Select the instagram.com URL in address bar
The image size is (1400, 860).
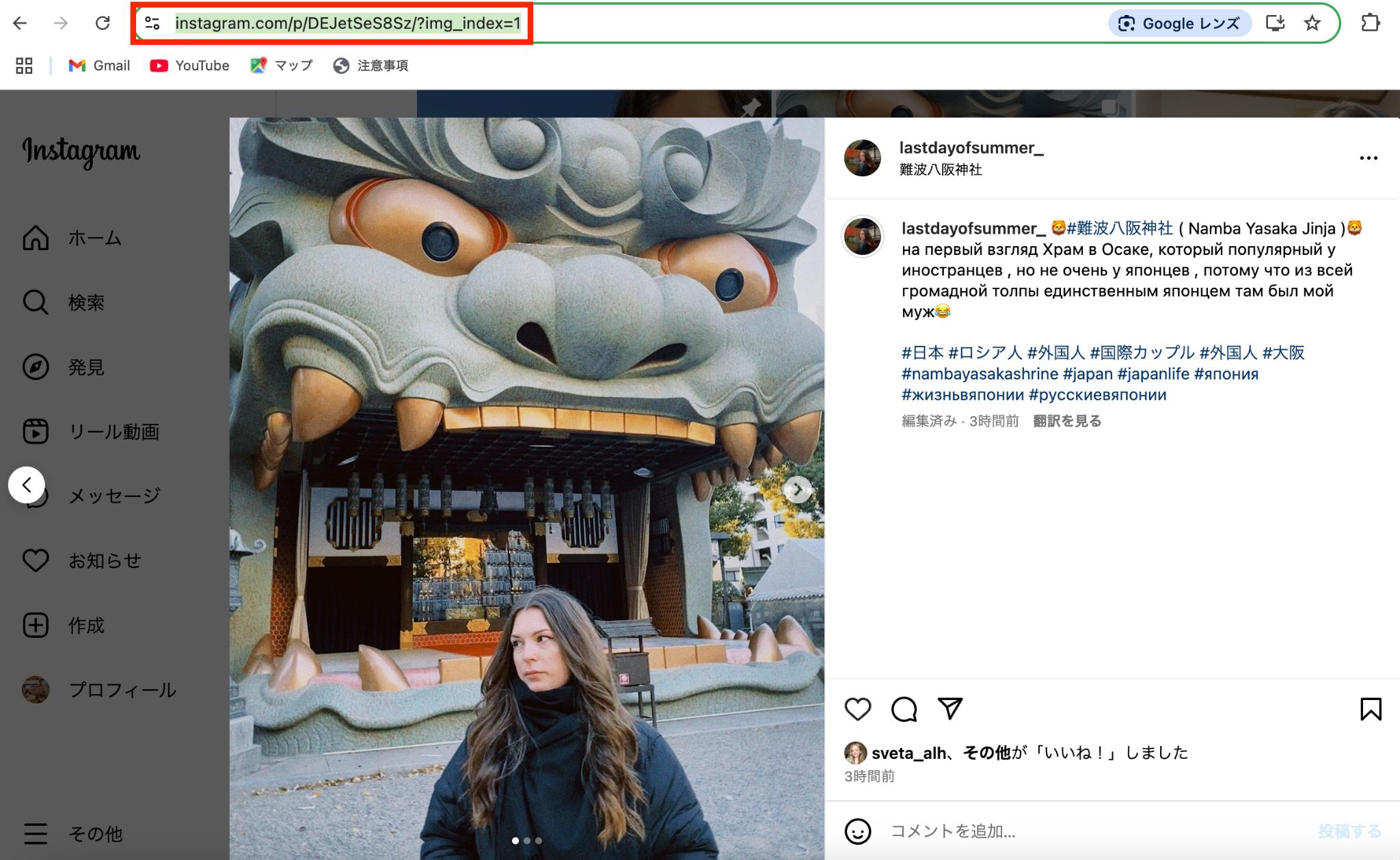click(347, 23)
